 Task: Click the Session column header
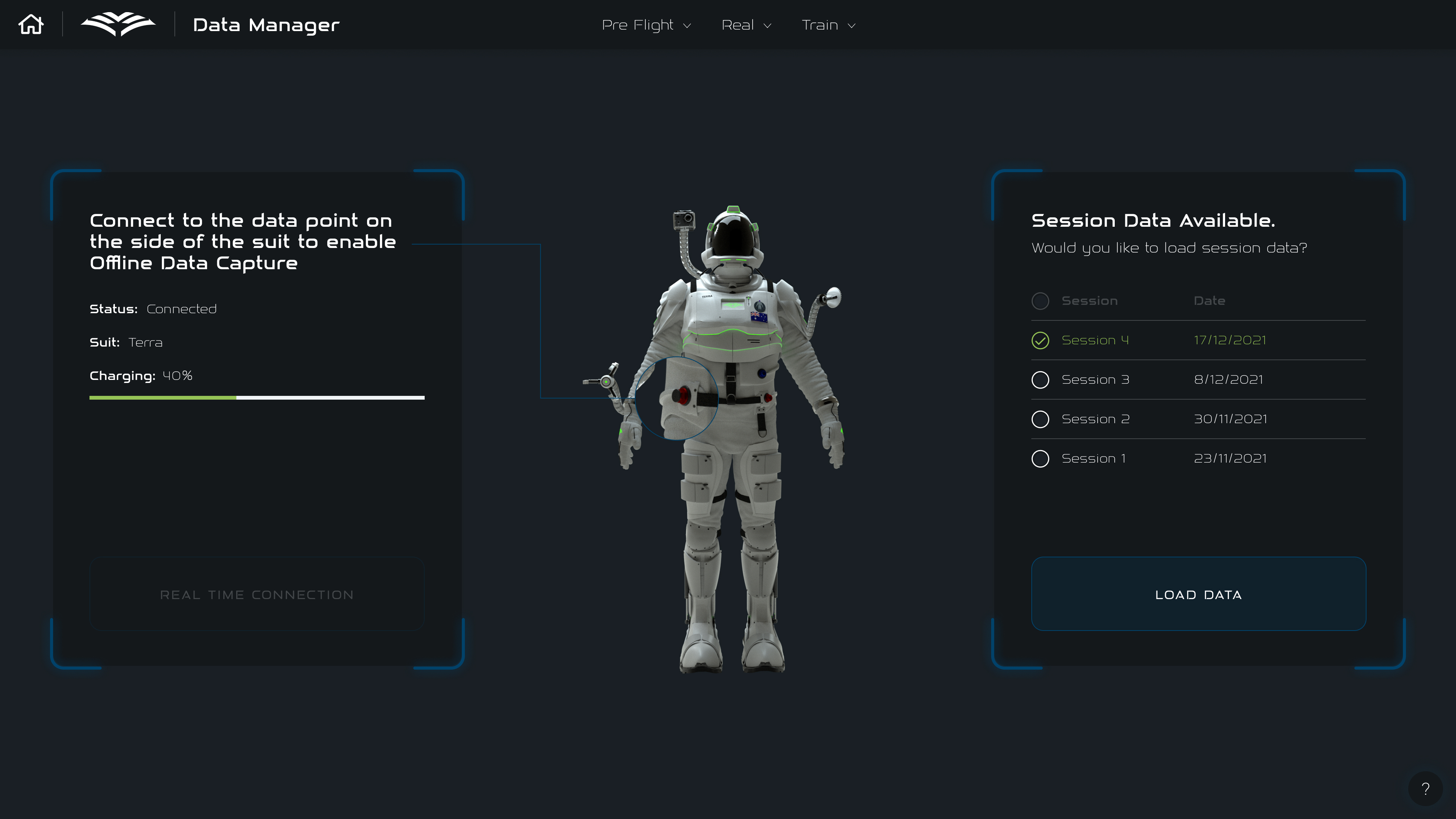[x=1090, y=301]
